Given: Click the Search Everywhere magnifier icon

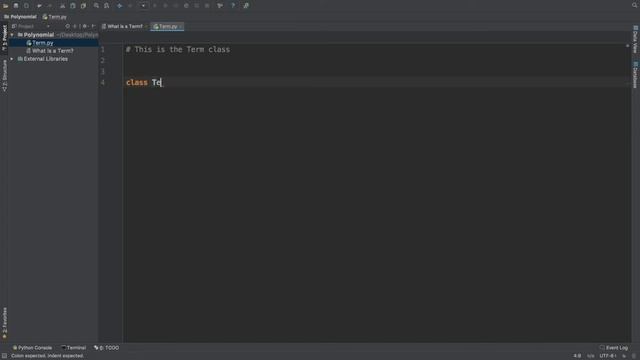Looking at the screenshot, I should (x=635, y=5).
